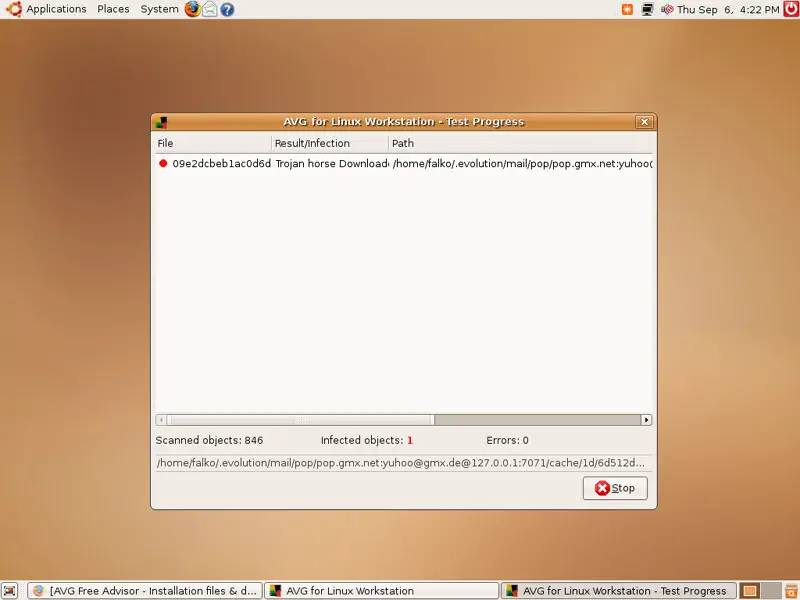Viewport: 800px width, 600px height.
Task: Click the orange update notifier icon
Action: tap(627, 9)
